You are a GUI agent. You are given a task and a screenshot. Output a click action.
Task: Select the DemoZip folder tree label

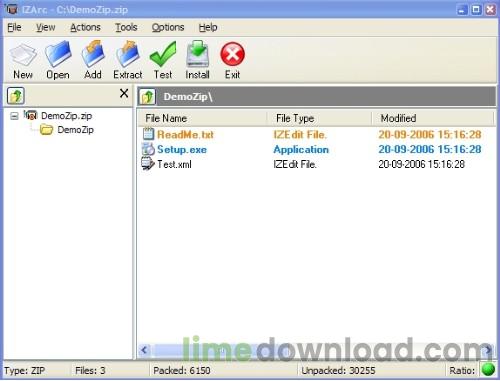pos(75,130)
